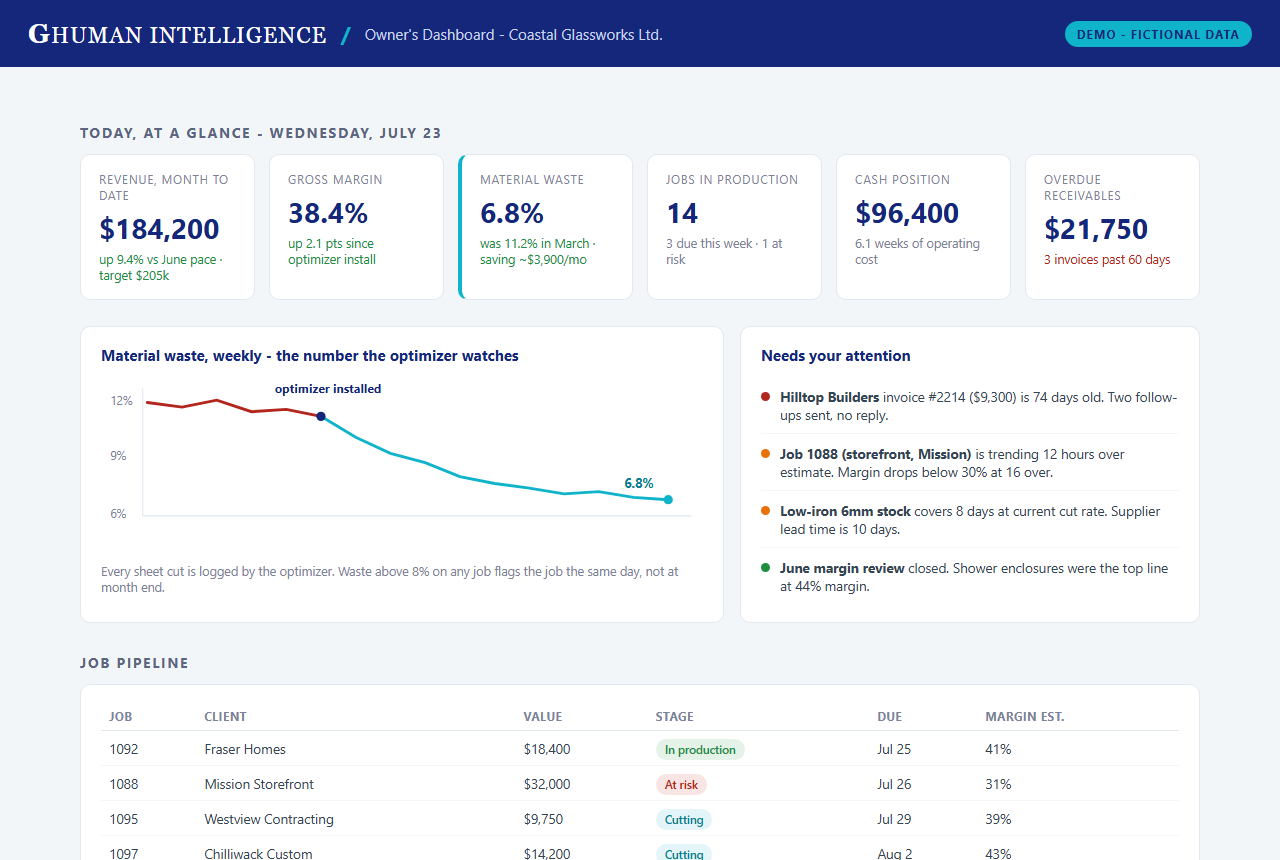Click the JOB column header
This screenshot has height=860, width=1280.
pos(121,717)
